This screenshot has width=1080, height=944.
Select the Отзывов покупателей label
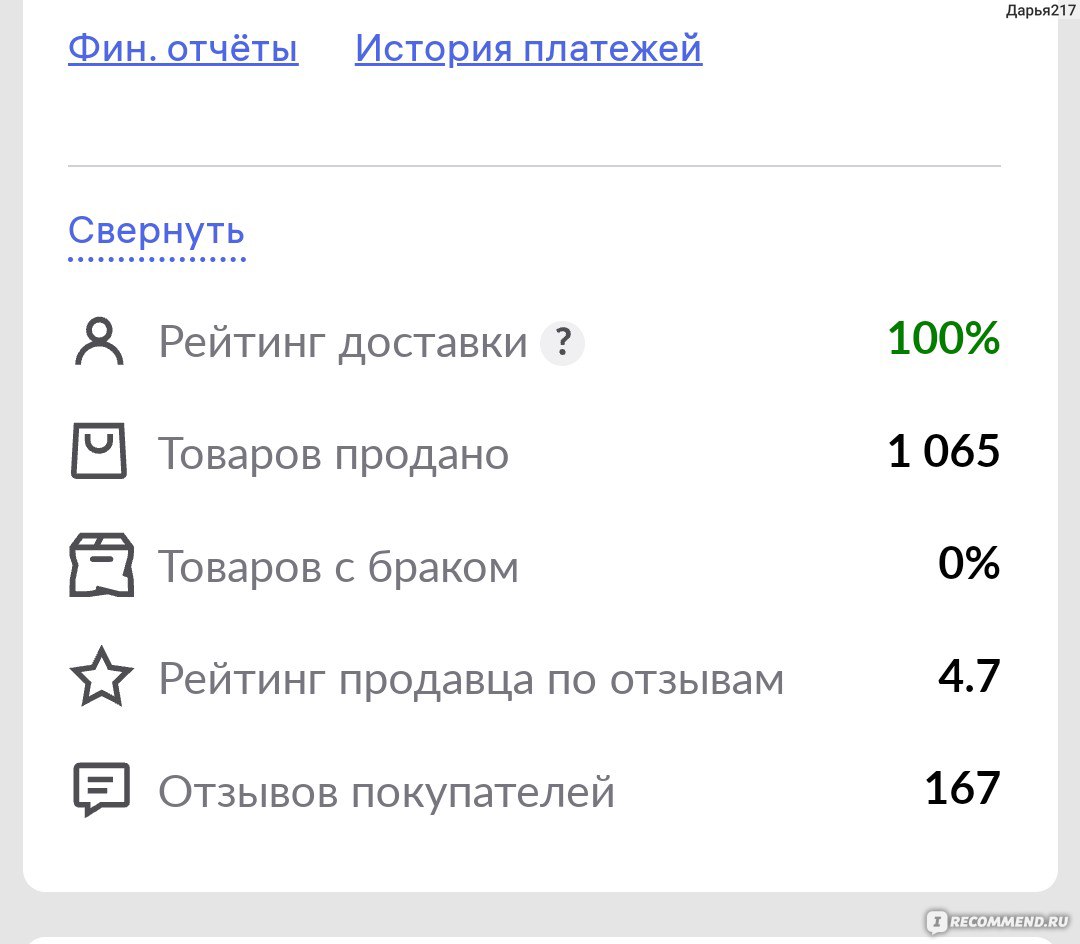tap(386, 792)
